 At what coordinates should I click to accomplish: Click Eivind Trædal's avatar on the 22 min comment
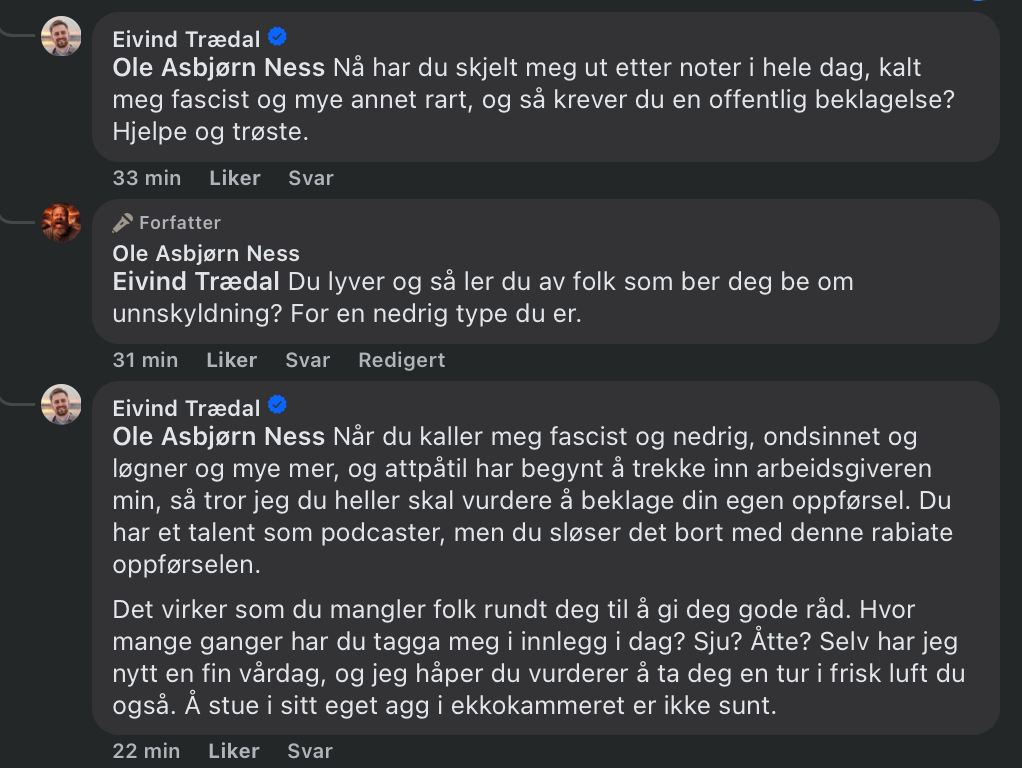coord(61,405)
